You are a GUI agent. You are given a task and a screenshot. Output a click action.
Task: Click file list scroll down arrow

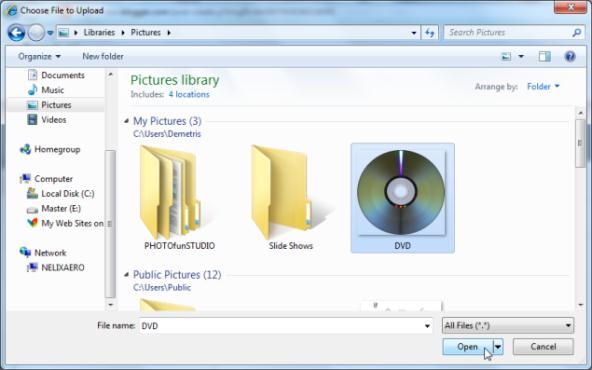[x=580, y=304]
